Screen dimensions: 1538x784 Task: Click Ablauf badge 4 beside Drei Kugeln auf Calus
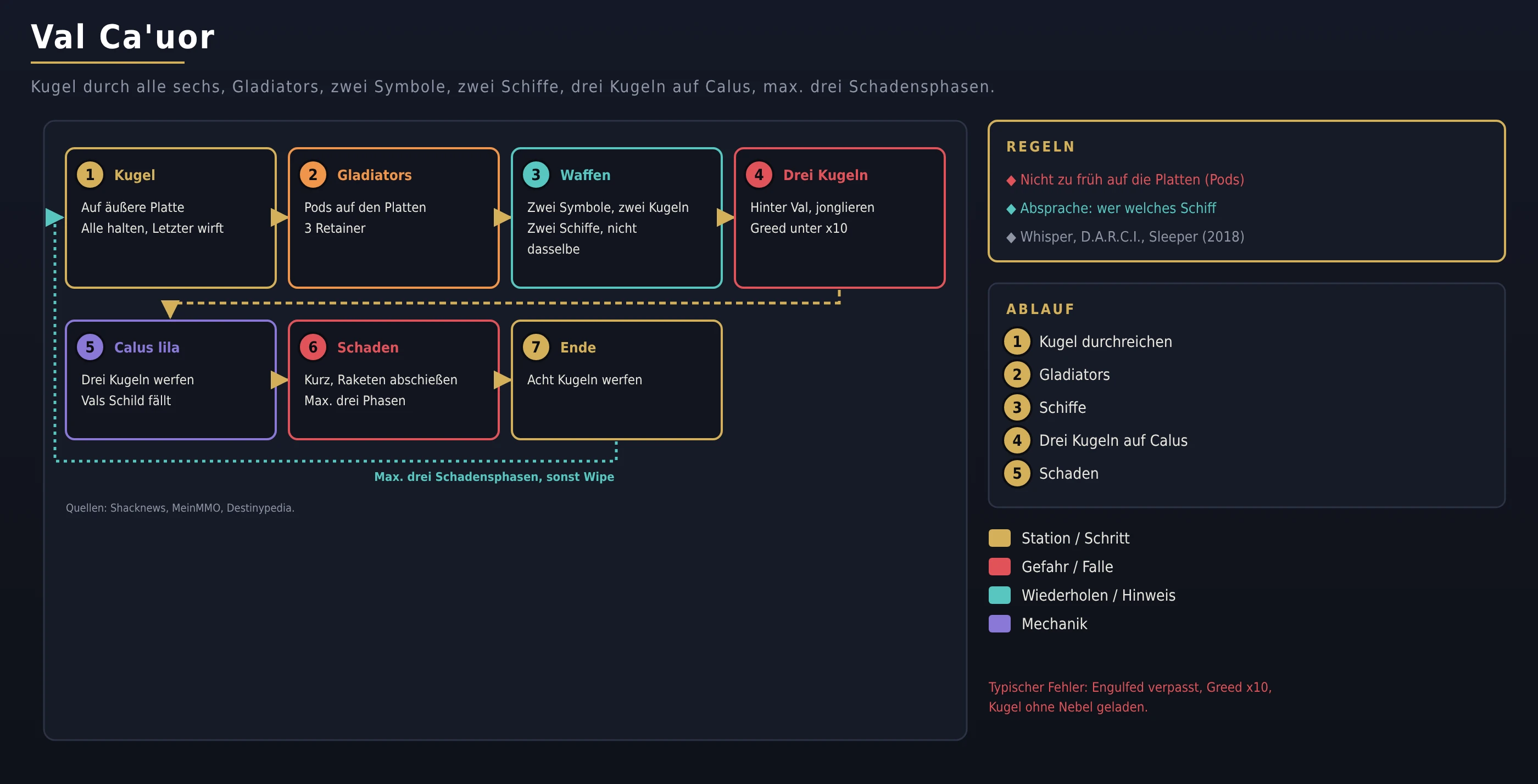1017,440
